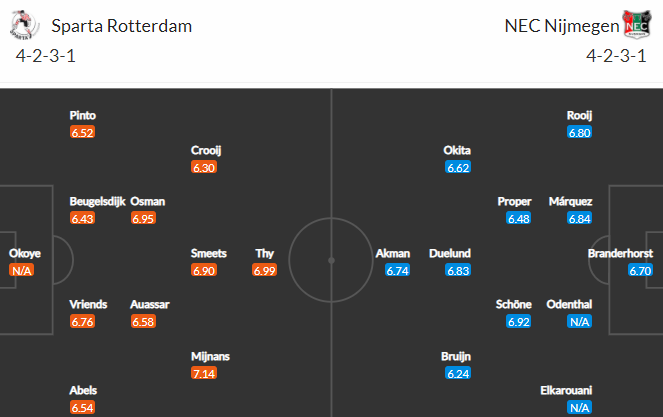This screenshot has width=663, height=417.
Task: Click the NEC Nijmegen club crest
Action: pyautogui.click(x=637, y=25)
